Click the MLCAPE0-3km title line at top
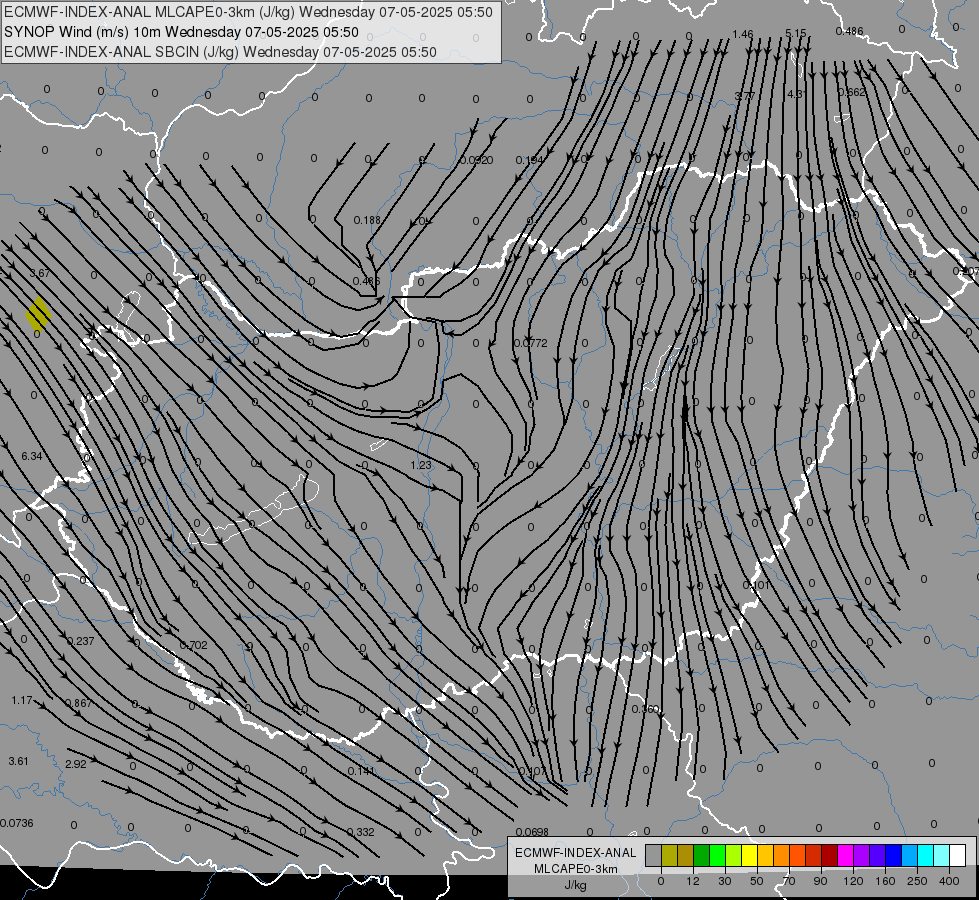This screenshot has width=979, height=900. tap(248, 12)
